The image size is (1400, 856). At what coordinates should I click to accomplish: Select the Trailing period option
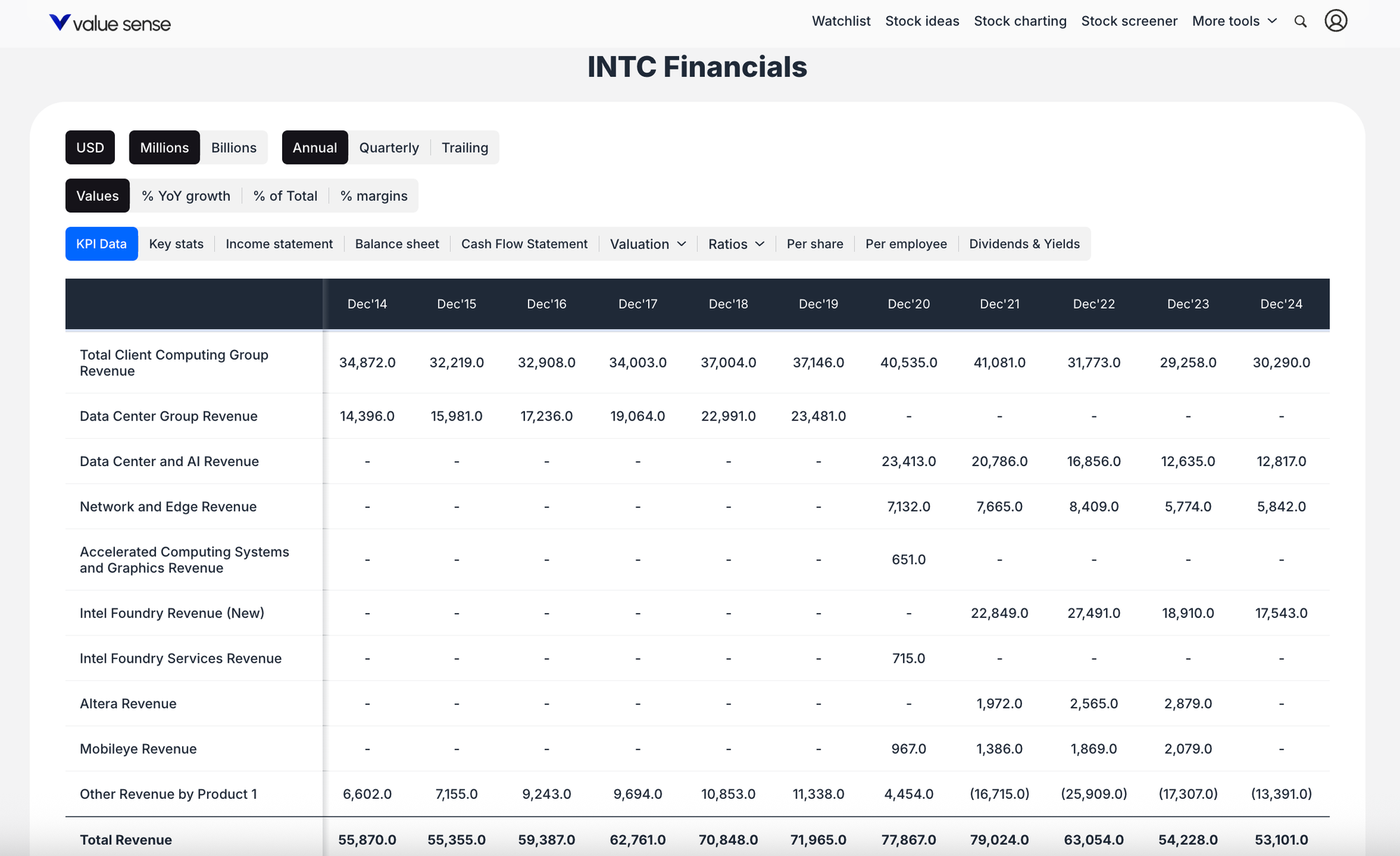464,147
